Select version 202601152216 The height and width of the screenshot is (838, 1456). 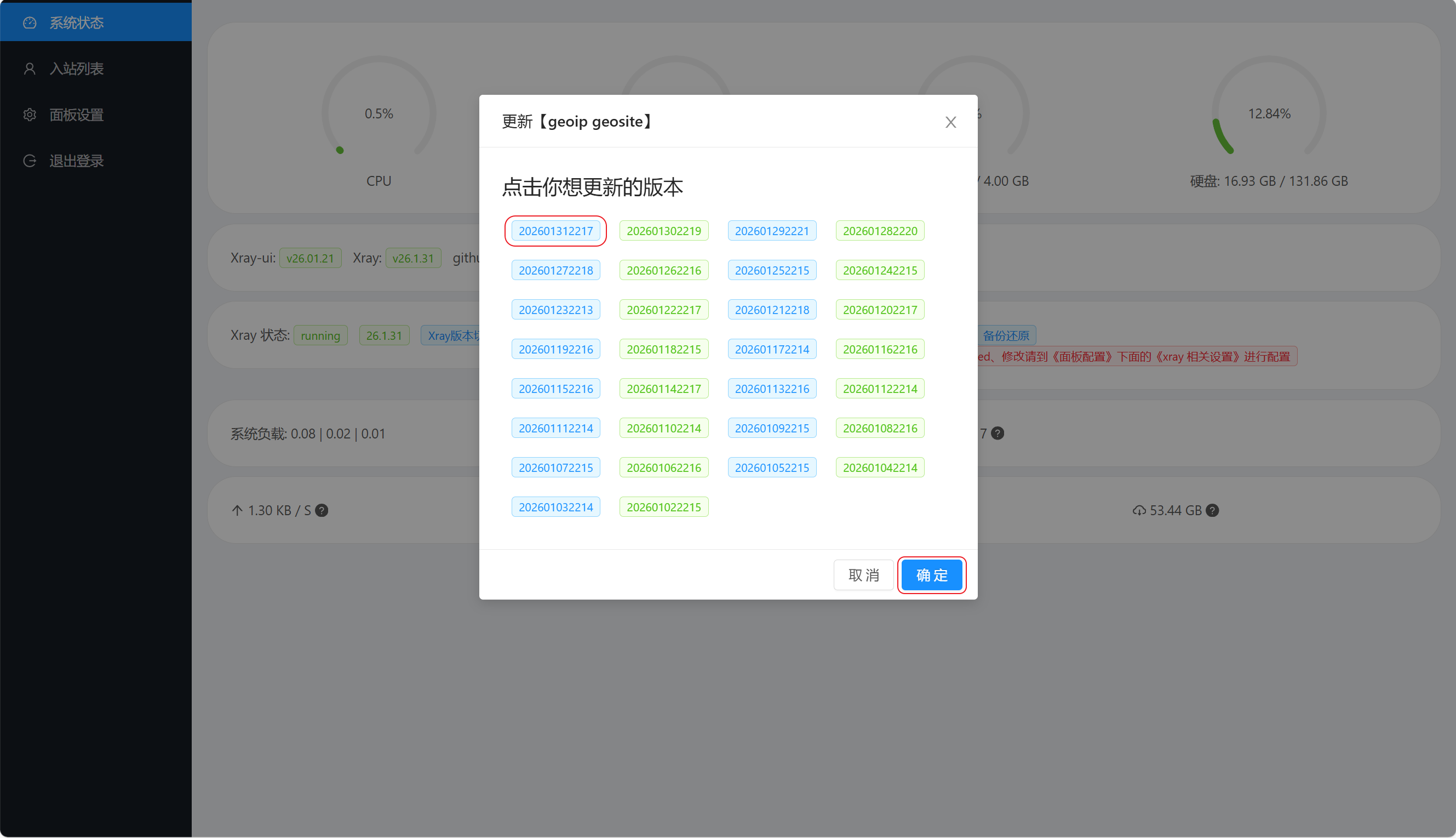click(555, 389)
